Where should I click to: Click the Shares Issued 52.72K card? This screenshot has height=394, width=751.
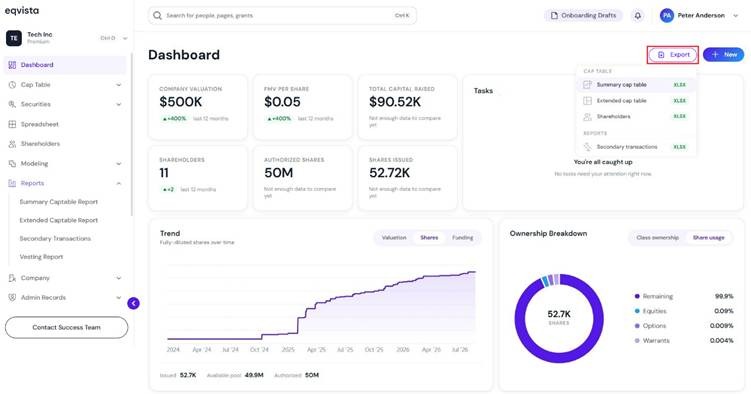408,178
